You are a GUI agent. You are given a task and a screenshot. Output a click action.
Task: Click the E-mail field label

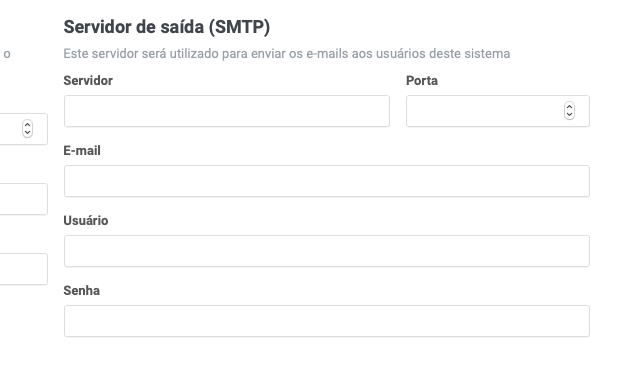coord(82,151)
